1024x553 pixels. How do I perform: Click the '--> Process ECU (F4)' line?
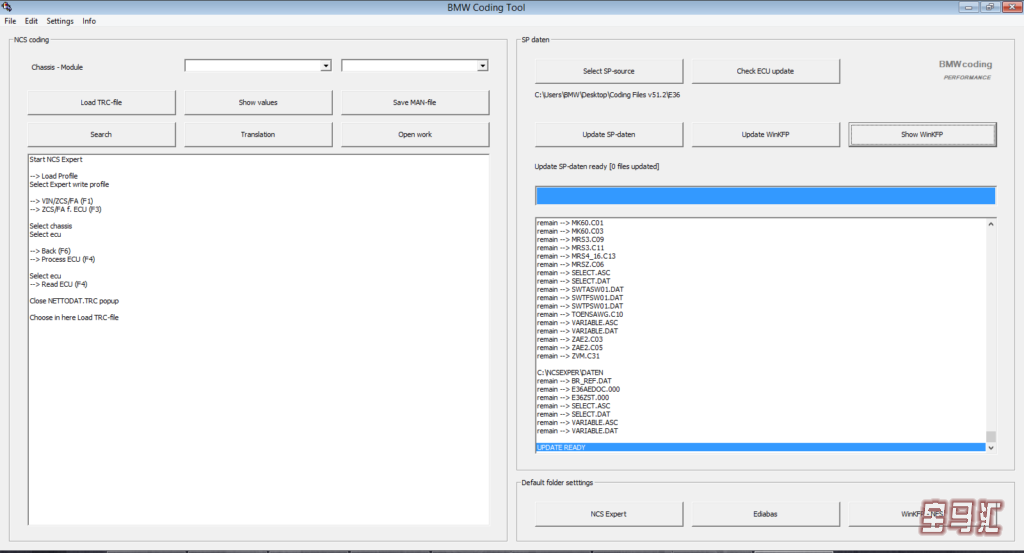(x=62, y=260)
